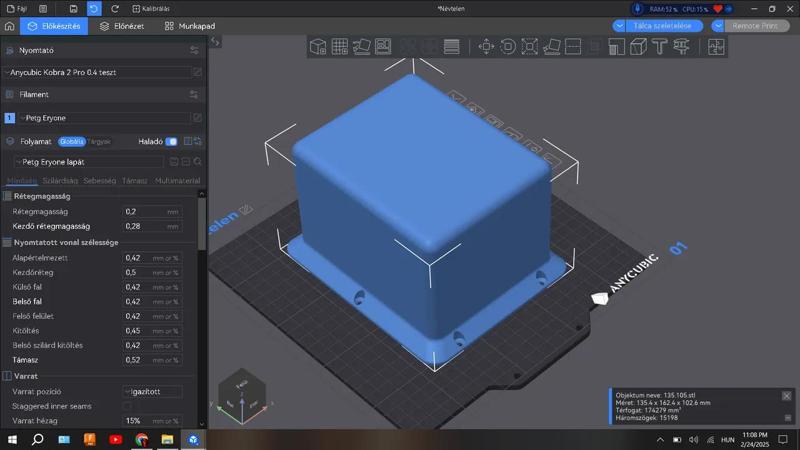Viewport: 800px width, 450px height.
Task: Click the Add plate grid icon
Action: 339,47
